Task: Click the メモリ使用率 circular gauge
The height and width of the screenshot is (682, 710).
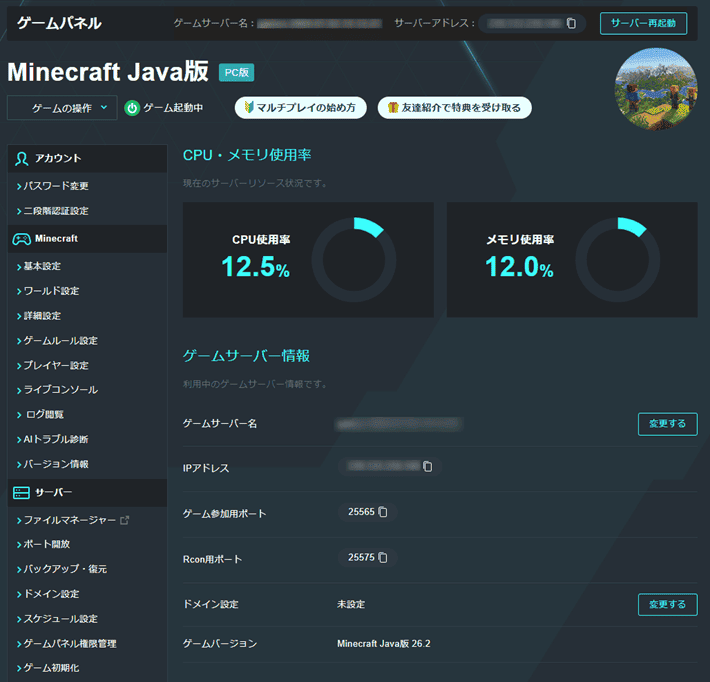Action: 618,260
